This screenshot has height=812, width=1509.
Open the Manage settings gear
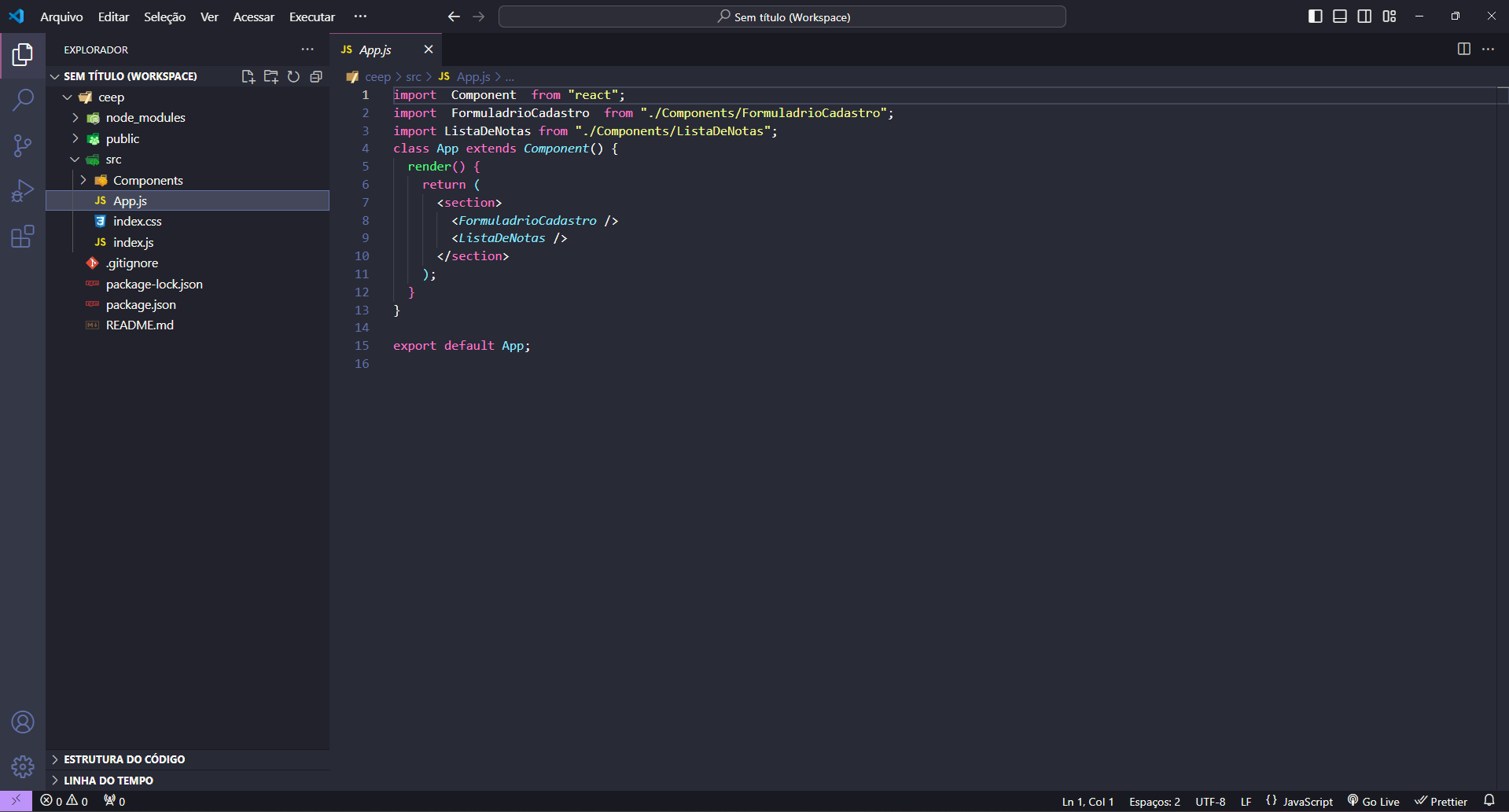(23, 766)
